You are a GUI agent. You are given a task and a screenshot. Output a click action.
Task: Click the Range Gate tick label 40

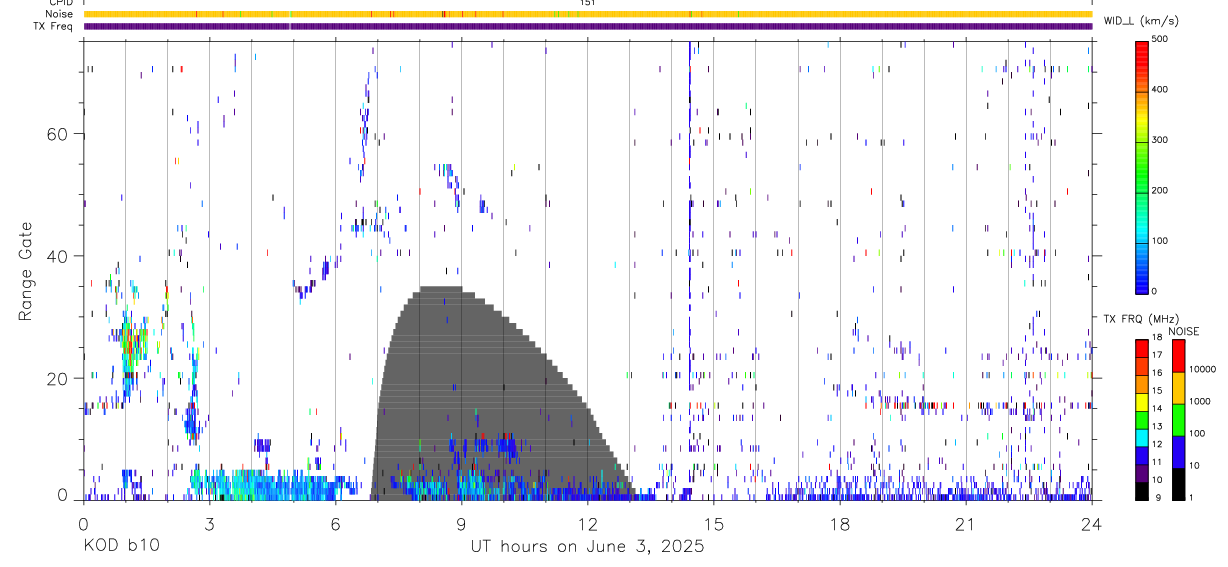point(59,256)
